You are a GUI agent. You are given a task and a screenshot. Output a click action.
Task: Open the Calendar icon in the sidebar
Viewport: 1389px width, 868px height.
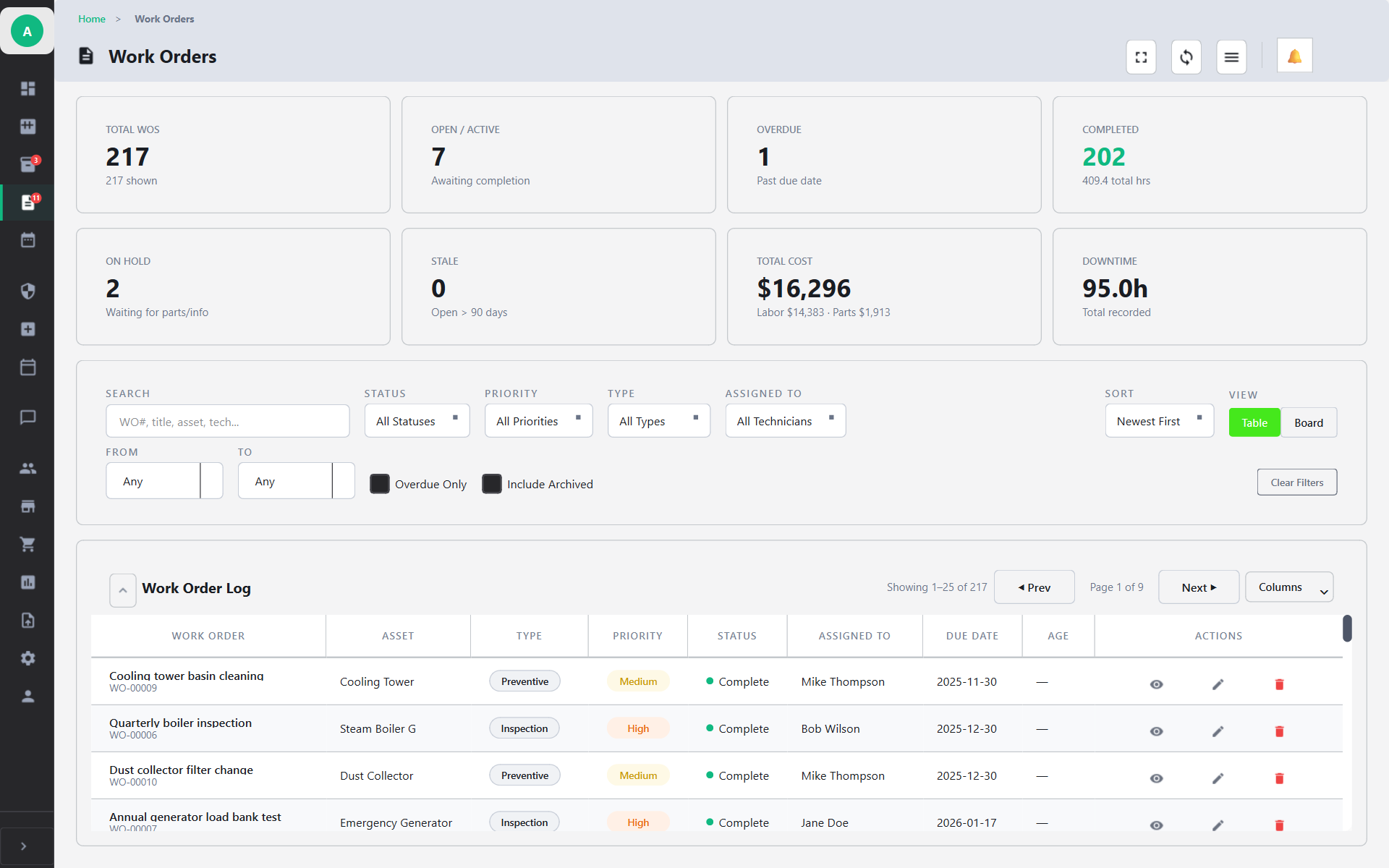27,239
